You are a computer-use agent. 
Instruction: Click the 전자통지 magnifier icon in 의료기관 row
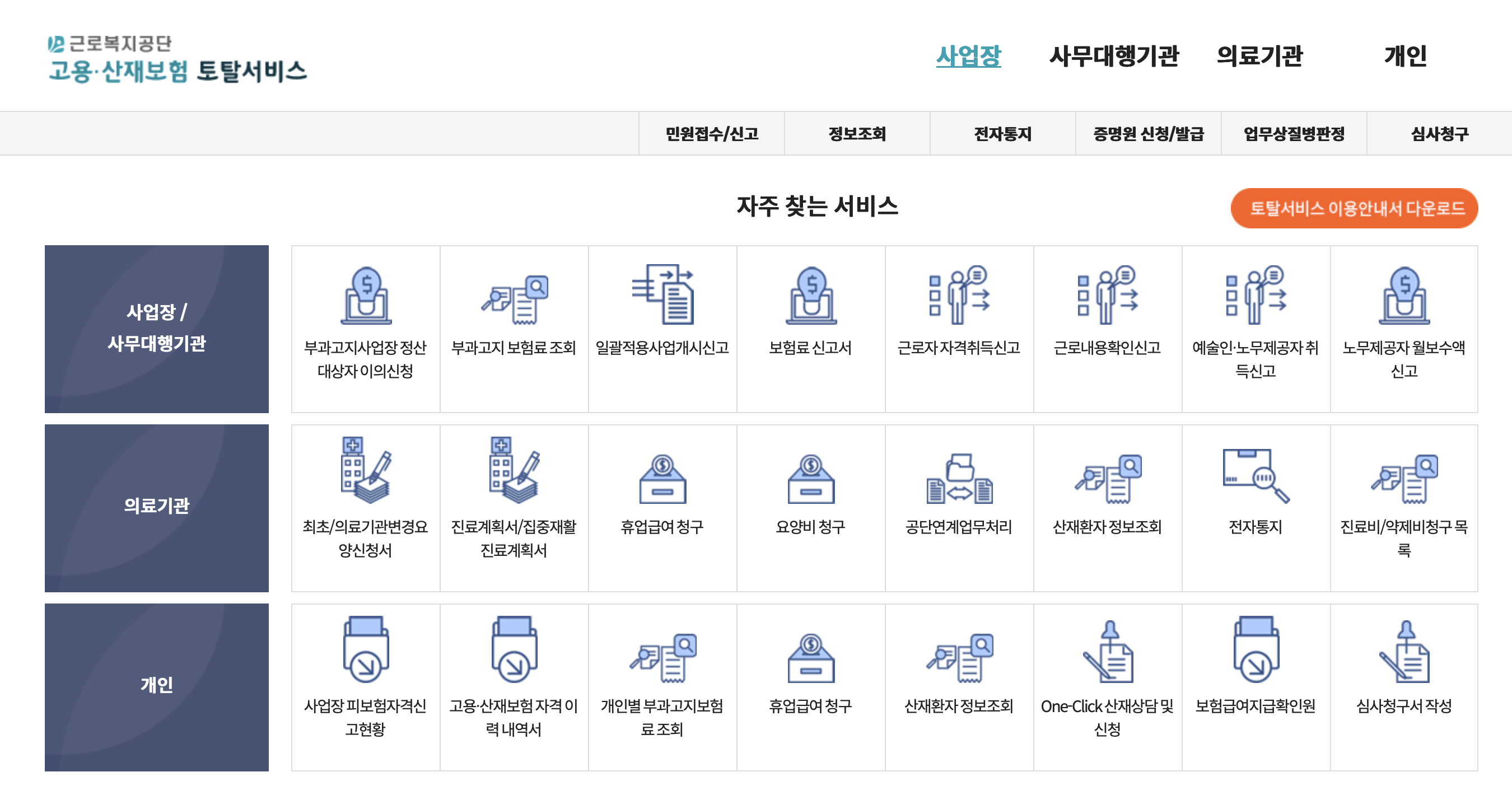click(x=1256, y=476)
